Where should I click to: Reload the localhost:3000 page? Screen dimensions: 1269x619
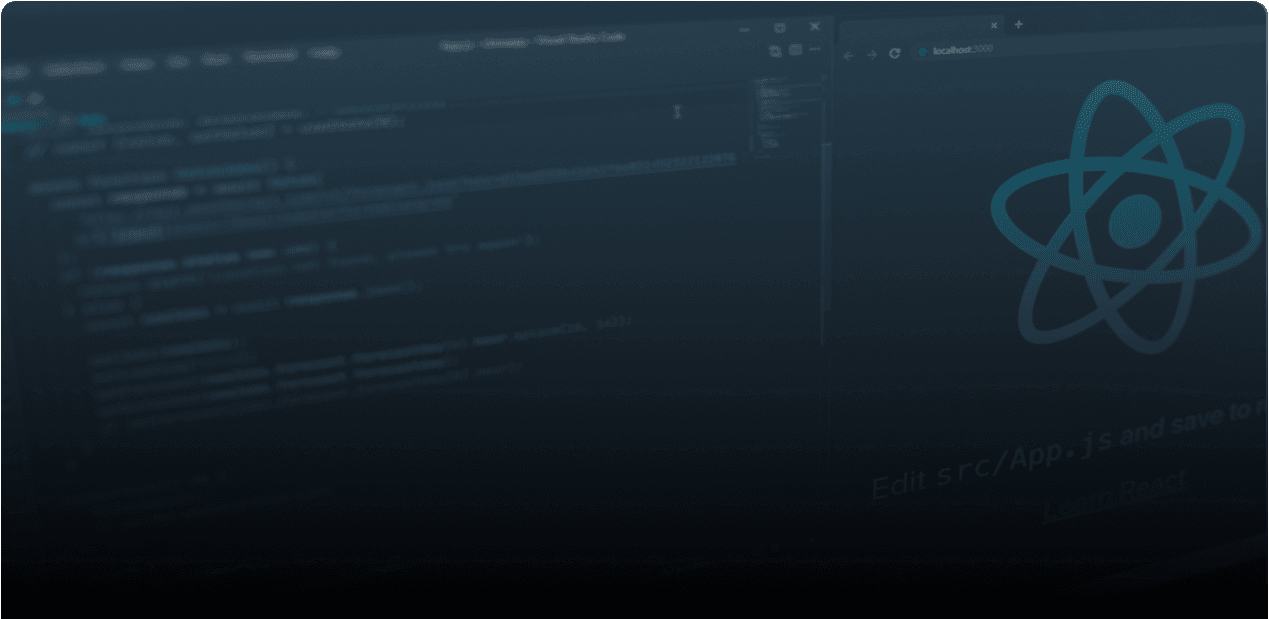tap(895, 53)
